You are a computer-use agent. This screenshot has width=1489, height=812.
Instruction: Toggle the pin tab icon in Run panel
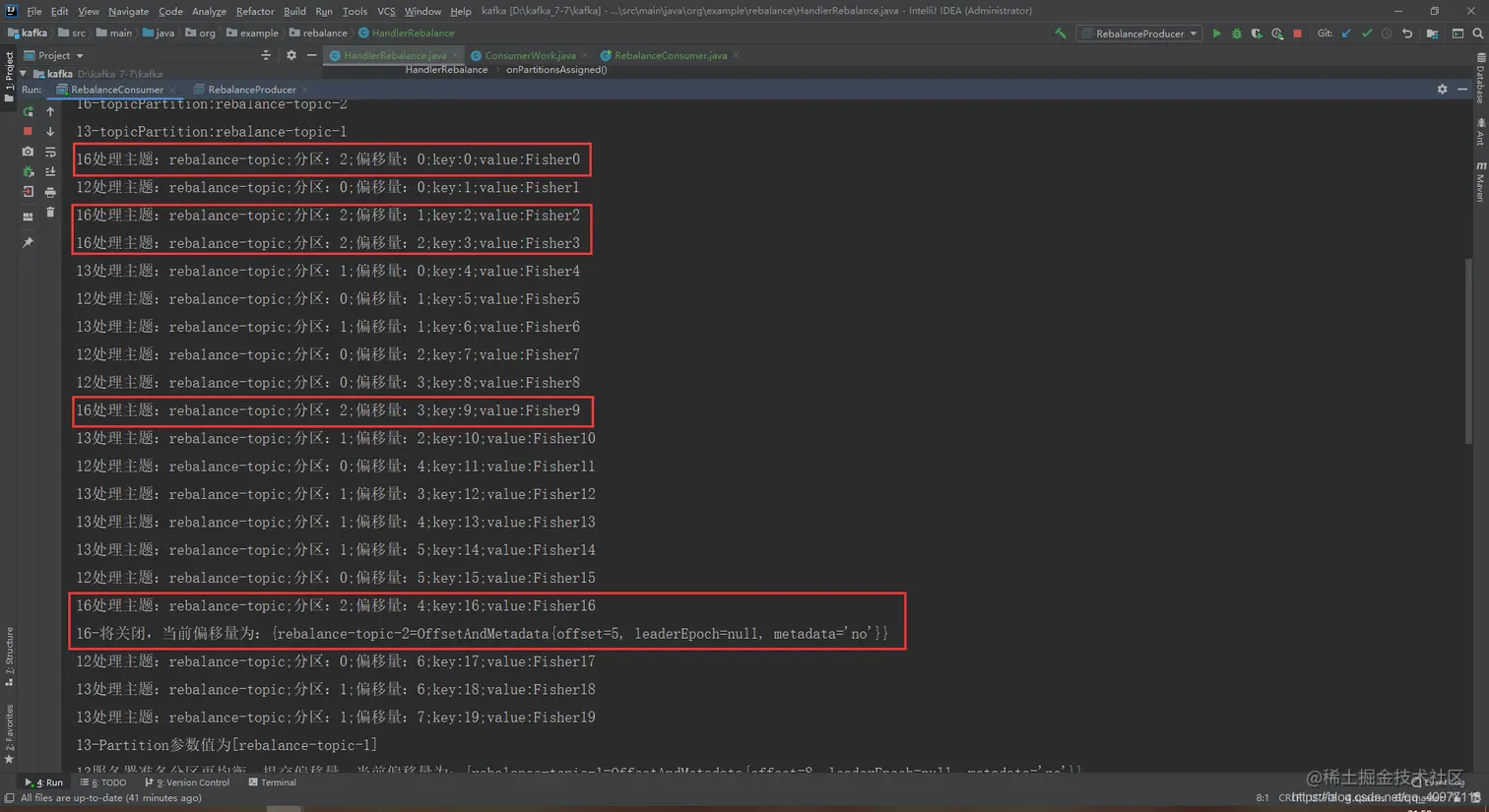(x=28, y=242)
